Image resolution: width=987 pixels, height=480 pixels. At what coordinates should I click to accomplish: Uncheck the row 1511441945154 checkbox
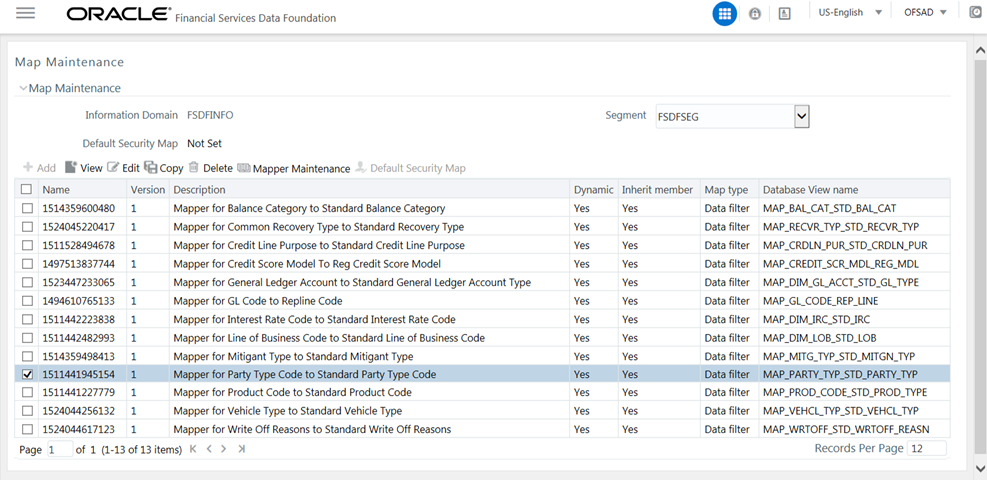[x=26, y=374]
